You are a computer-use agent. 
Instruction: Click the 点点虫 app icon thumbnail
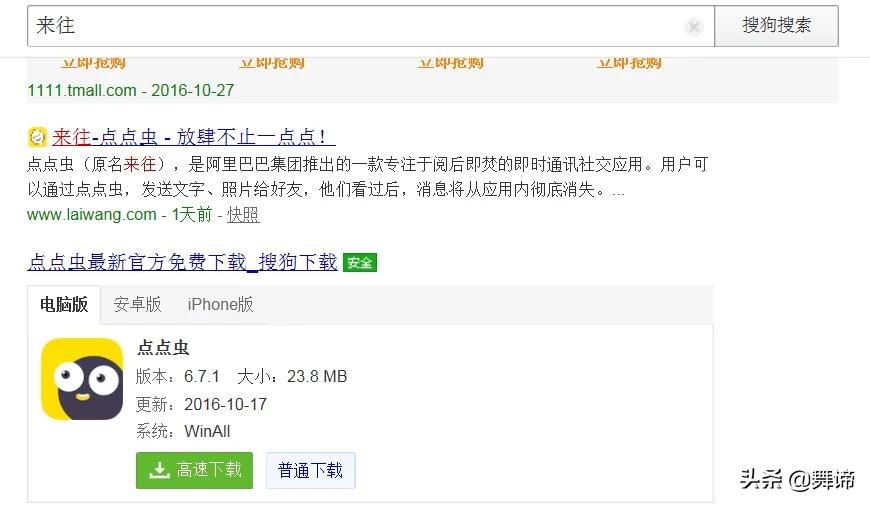pos(82,379)
